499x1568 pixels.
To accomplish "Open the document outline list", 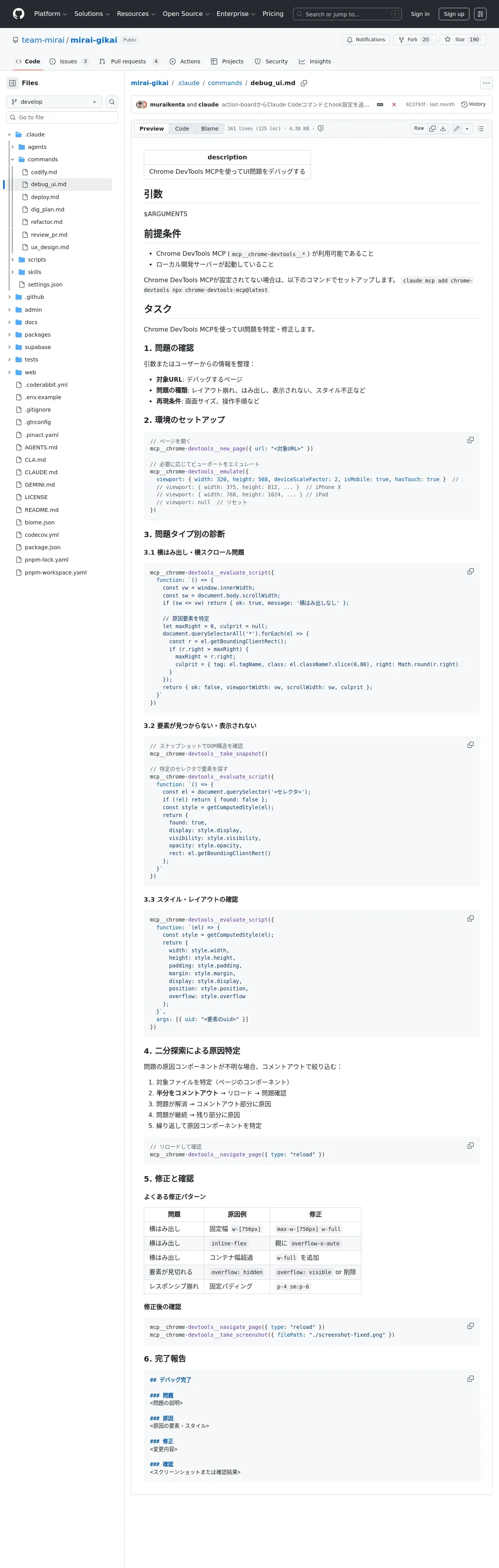I will coord(481,128).
